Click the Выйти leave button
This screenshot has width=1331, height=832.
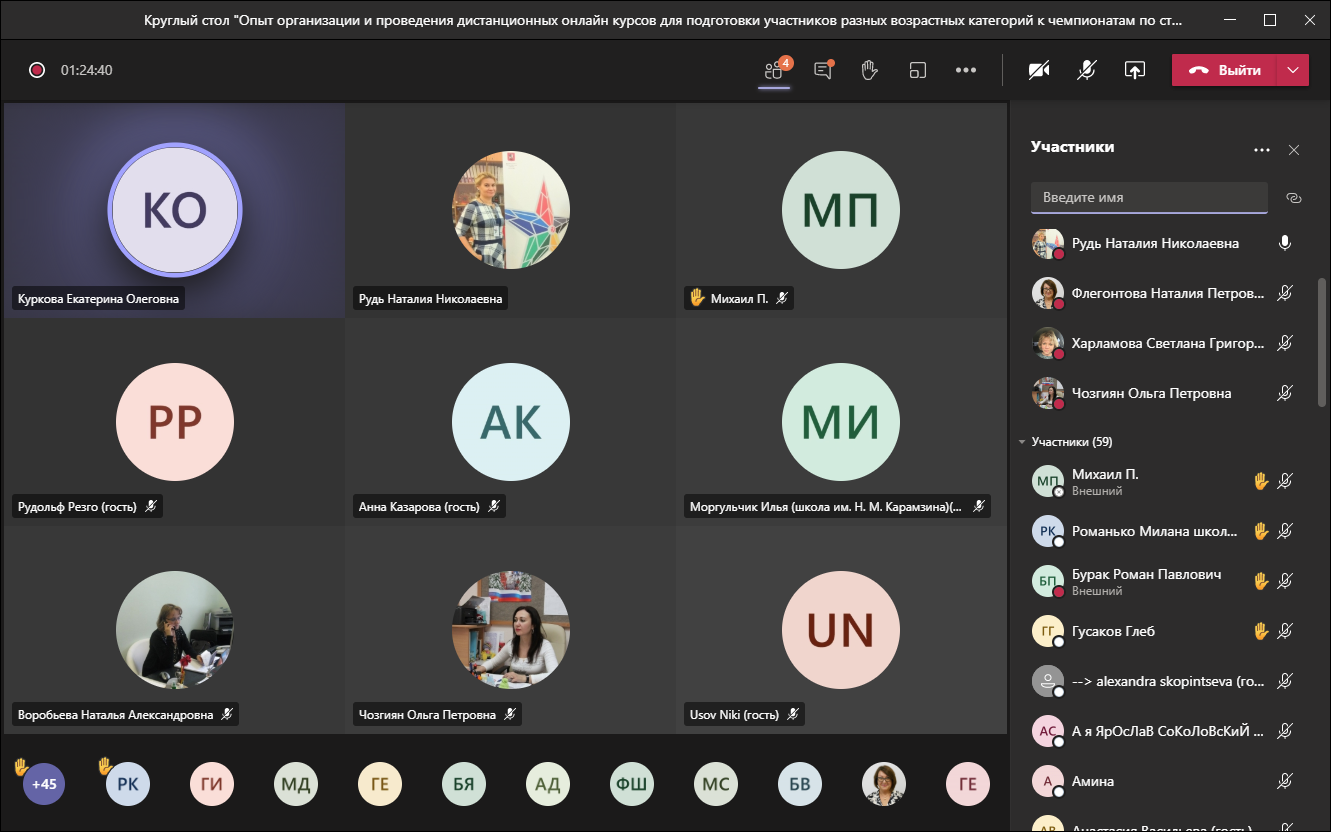click(1226, 70)
